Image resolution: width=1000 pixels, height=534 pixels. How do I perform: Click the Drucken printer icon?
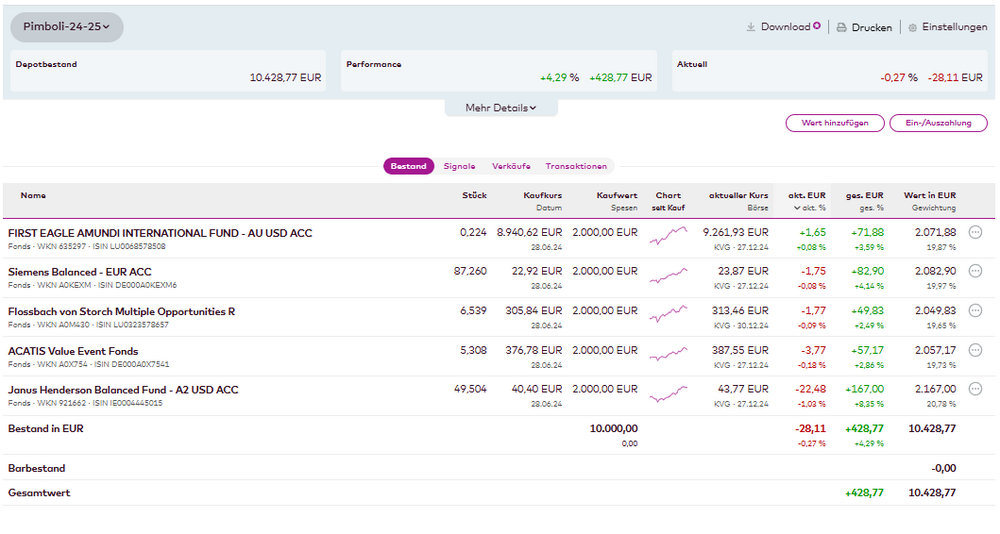(x=842, y=28)
